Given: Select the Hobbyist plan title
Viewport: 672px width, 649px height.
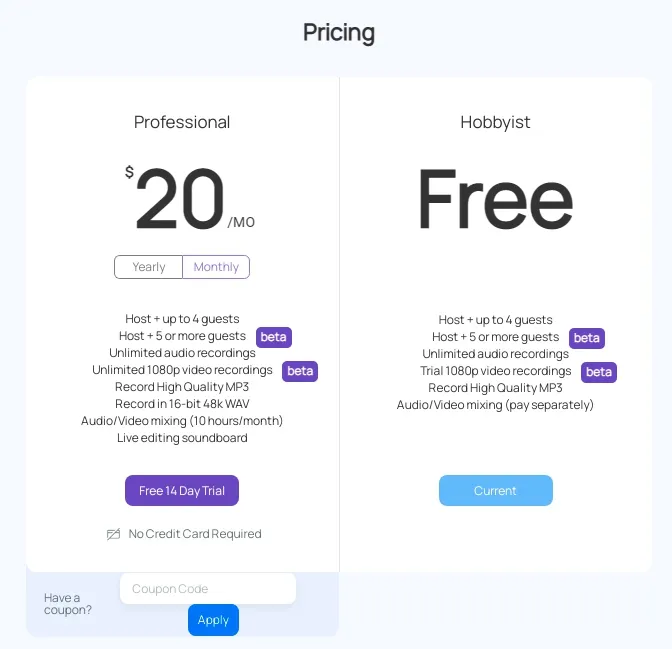Looking at the screenshot, I should 495,122.
